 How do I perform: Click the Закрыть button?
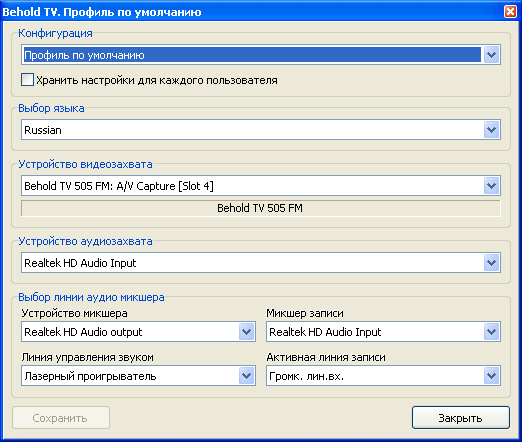click(x=461, y=418)
